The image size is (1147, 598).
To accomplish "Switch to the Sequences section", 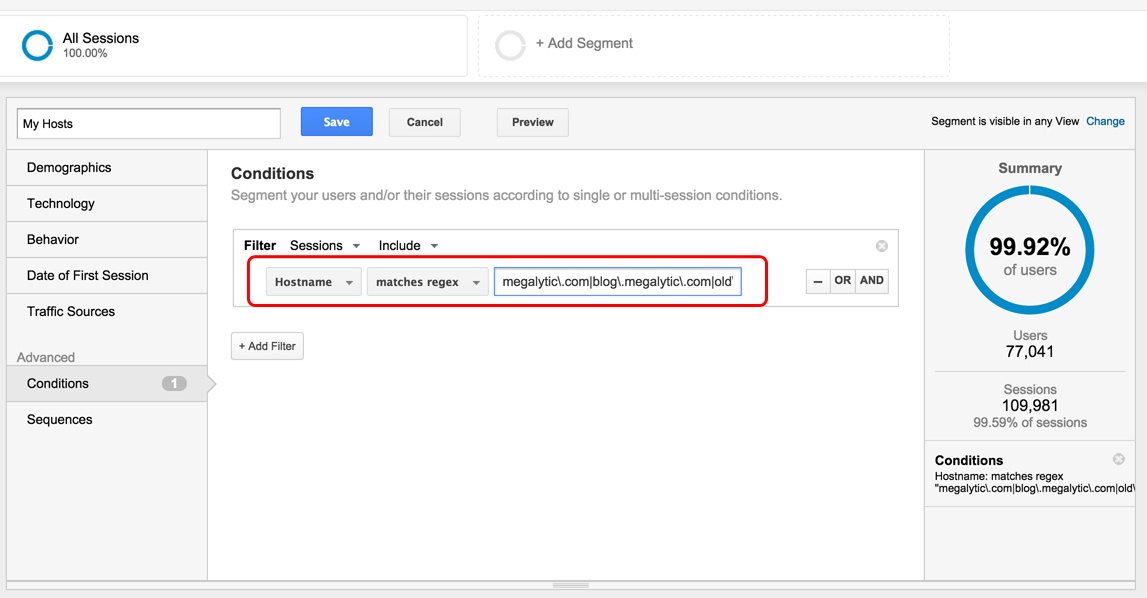I will (x=60, y=419).
